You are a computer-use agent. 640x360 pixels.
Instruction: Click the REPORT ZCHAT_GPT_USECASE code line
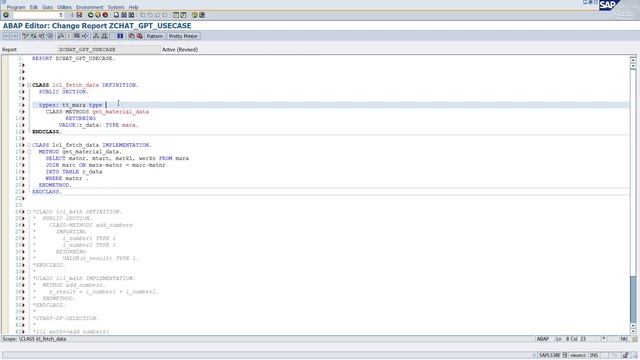click(x=73, y=58)
